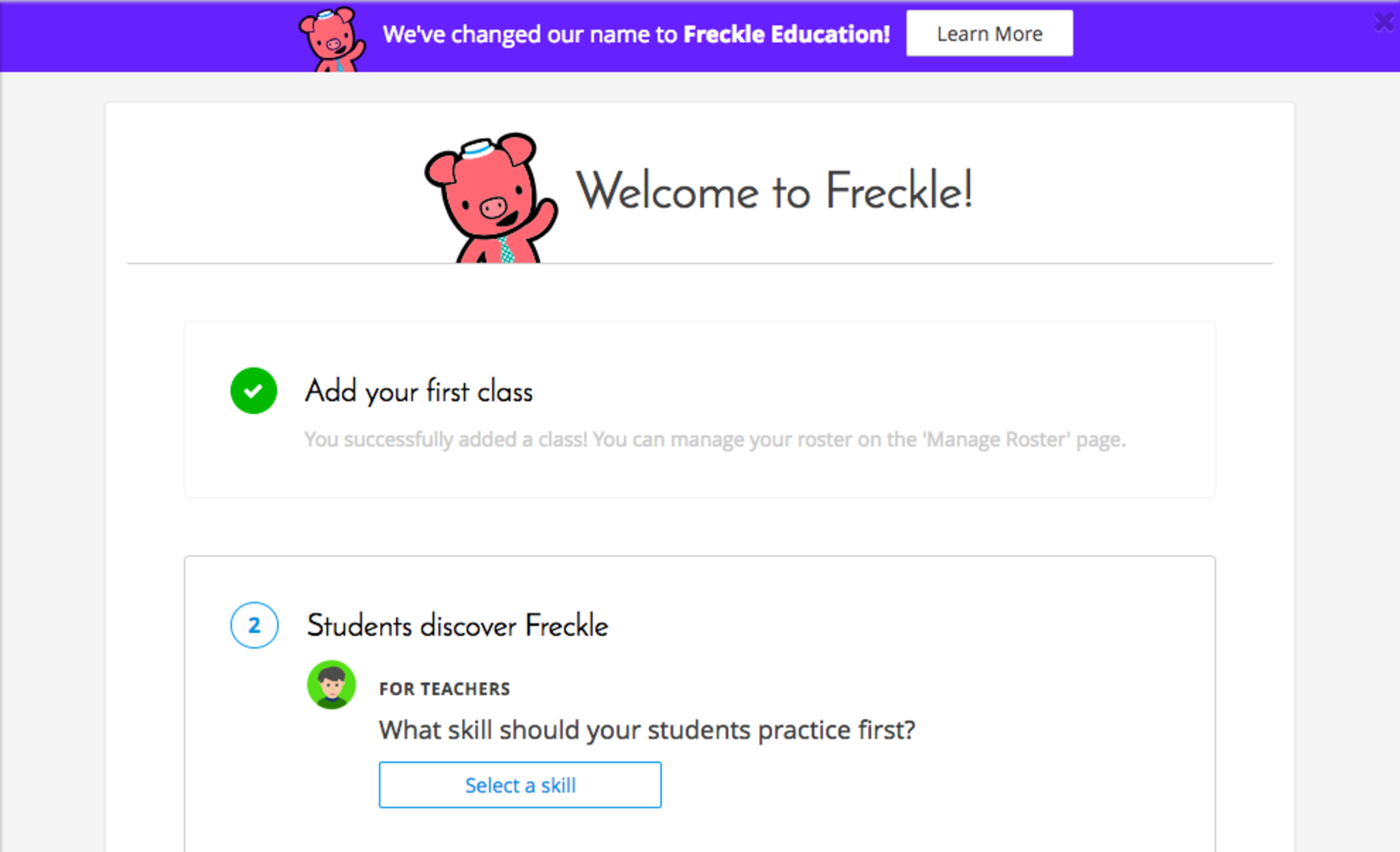Click the teacher avatar icon
1400x852 pixels.
coord(332,685)
